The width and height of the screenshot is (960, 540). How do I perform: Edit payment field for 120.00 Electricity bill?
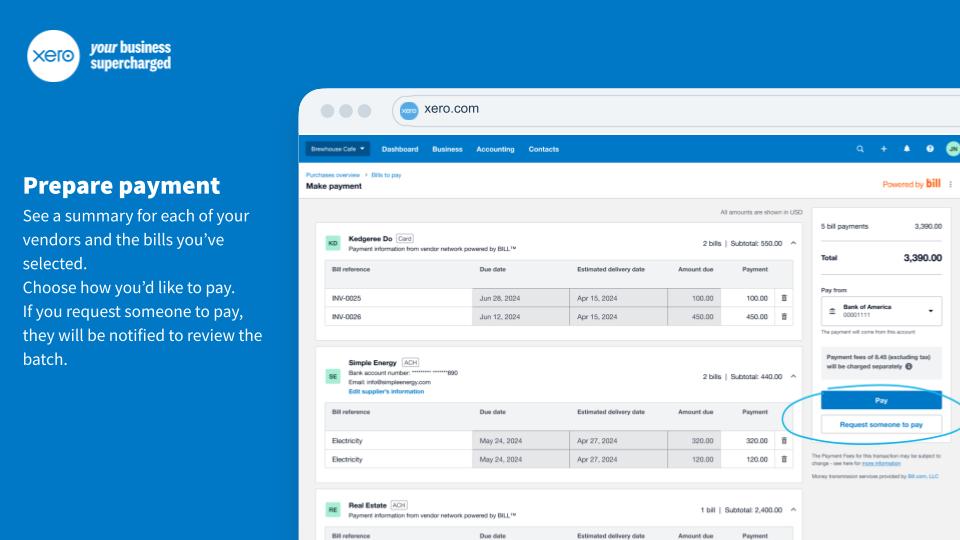click(747, 459)
